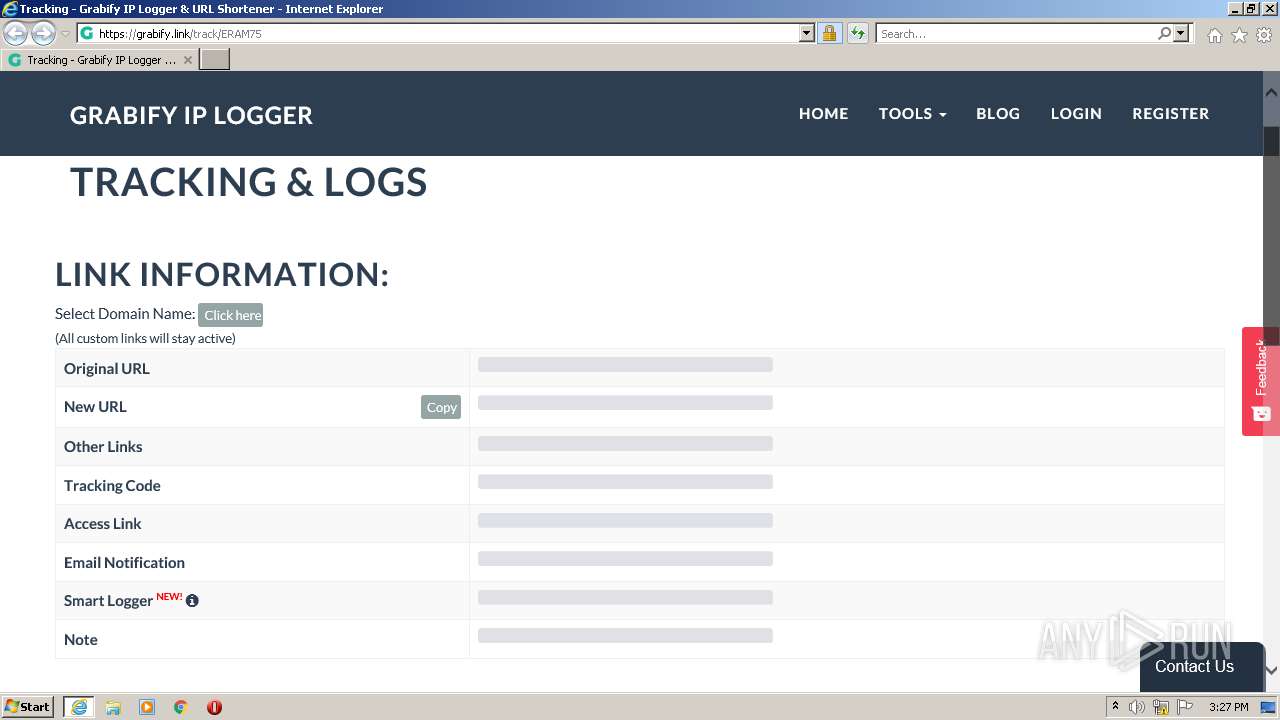
Task: Click the GRABIFY IP LOGGER brand link
Action: [191, 115]
